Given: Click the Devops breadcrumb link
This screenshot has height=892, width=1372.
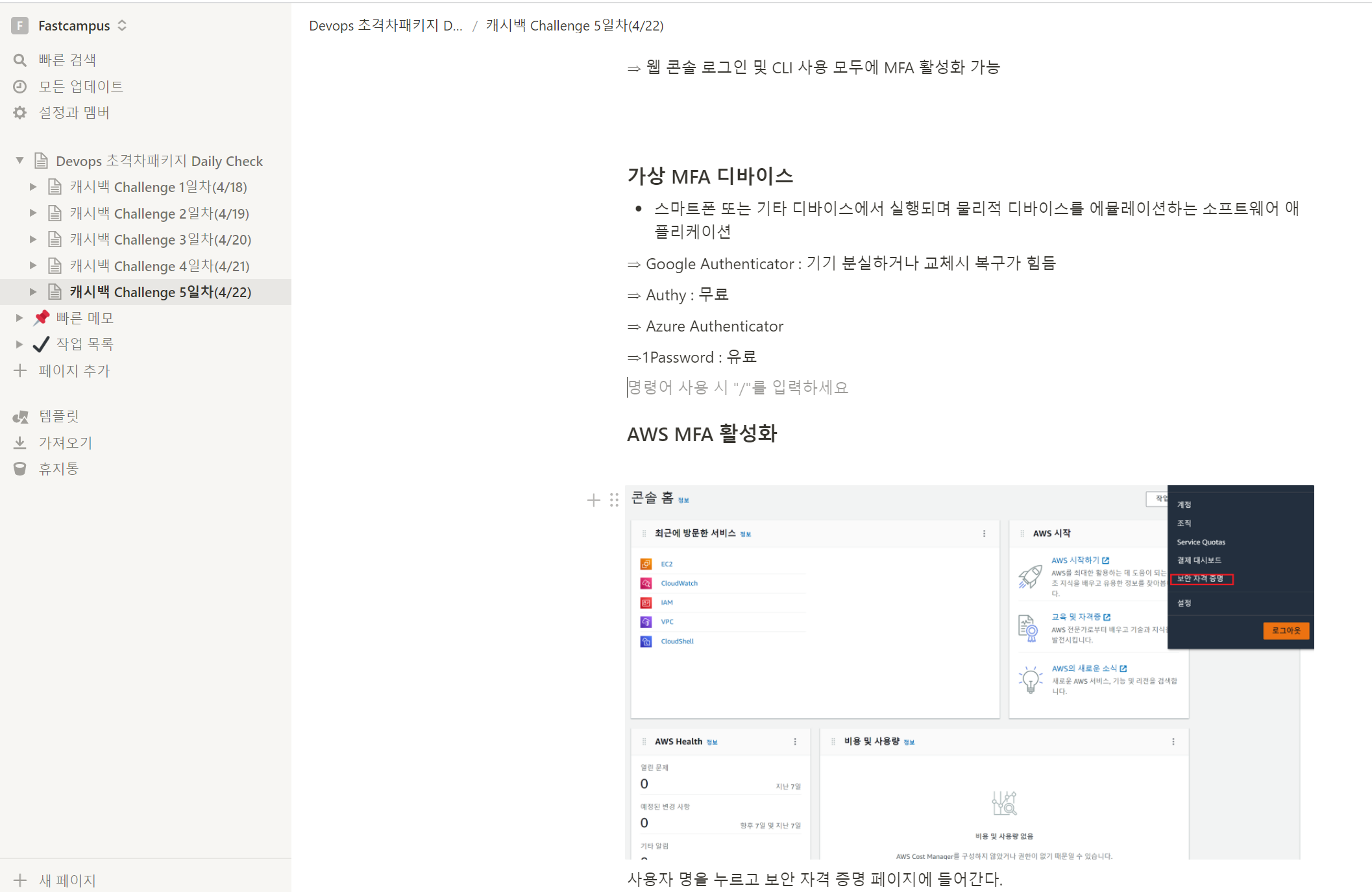Looking at the screenshot, I should click(x=385, y=26).
